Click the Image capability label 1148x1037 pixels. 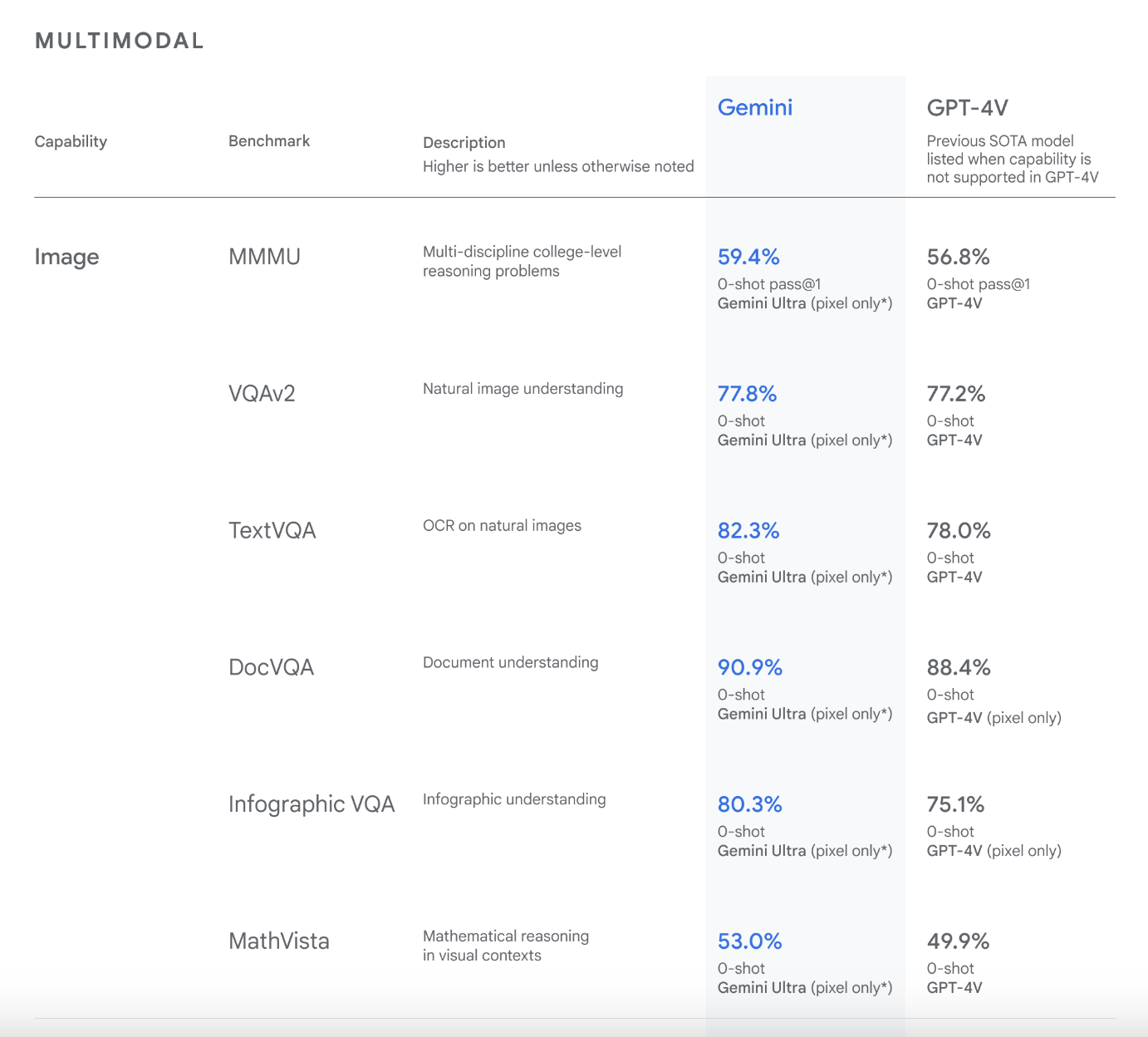pos(66,257)
